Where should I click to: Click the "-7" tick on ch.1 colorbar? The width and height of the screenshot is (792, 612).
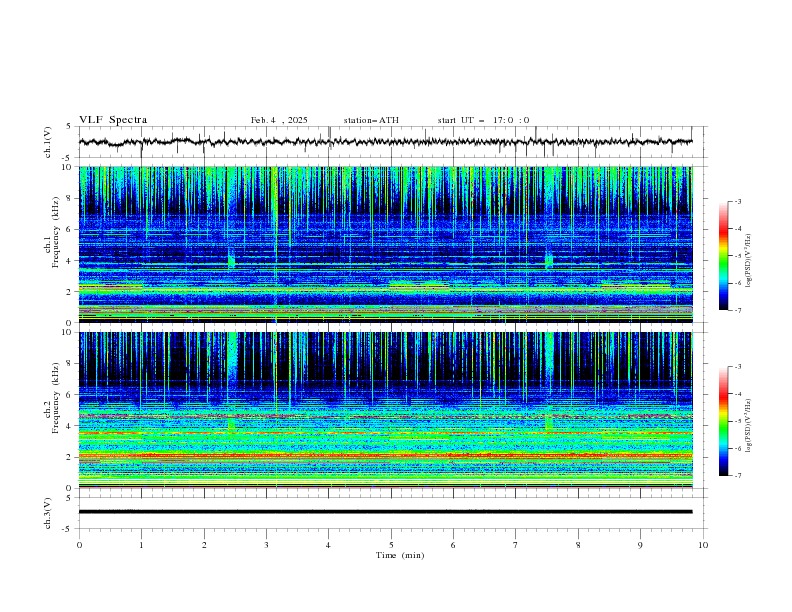(x=737, y=310)
